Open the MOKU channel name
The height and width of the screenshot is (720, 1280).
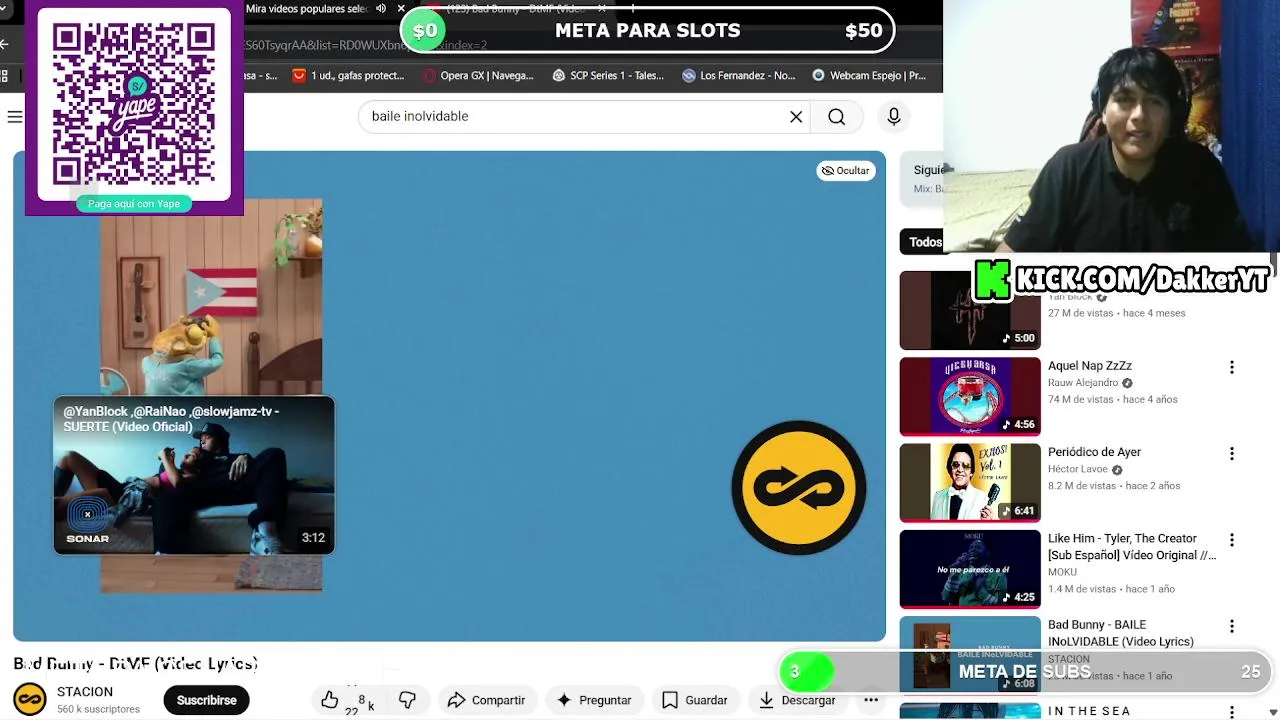pos(1062,572)
